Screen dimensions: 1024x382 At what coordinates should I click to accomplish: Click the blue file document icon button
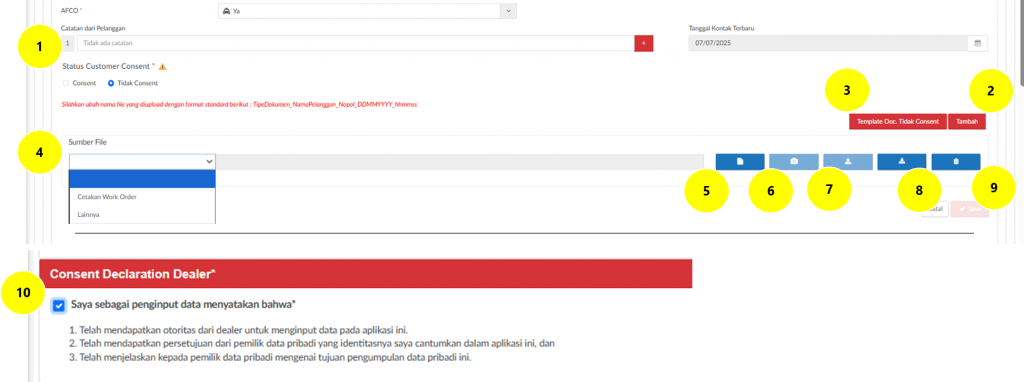[x=740, y=162]
